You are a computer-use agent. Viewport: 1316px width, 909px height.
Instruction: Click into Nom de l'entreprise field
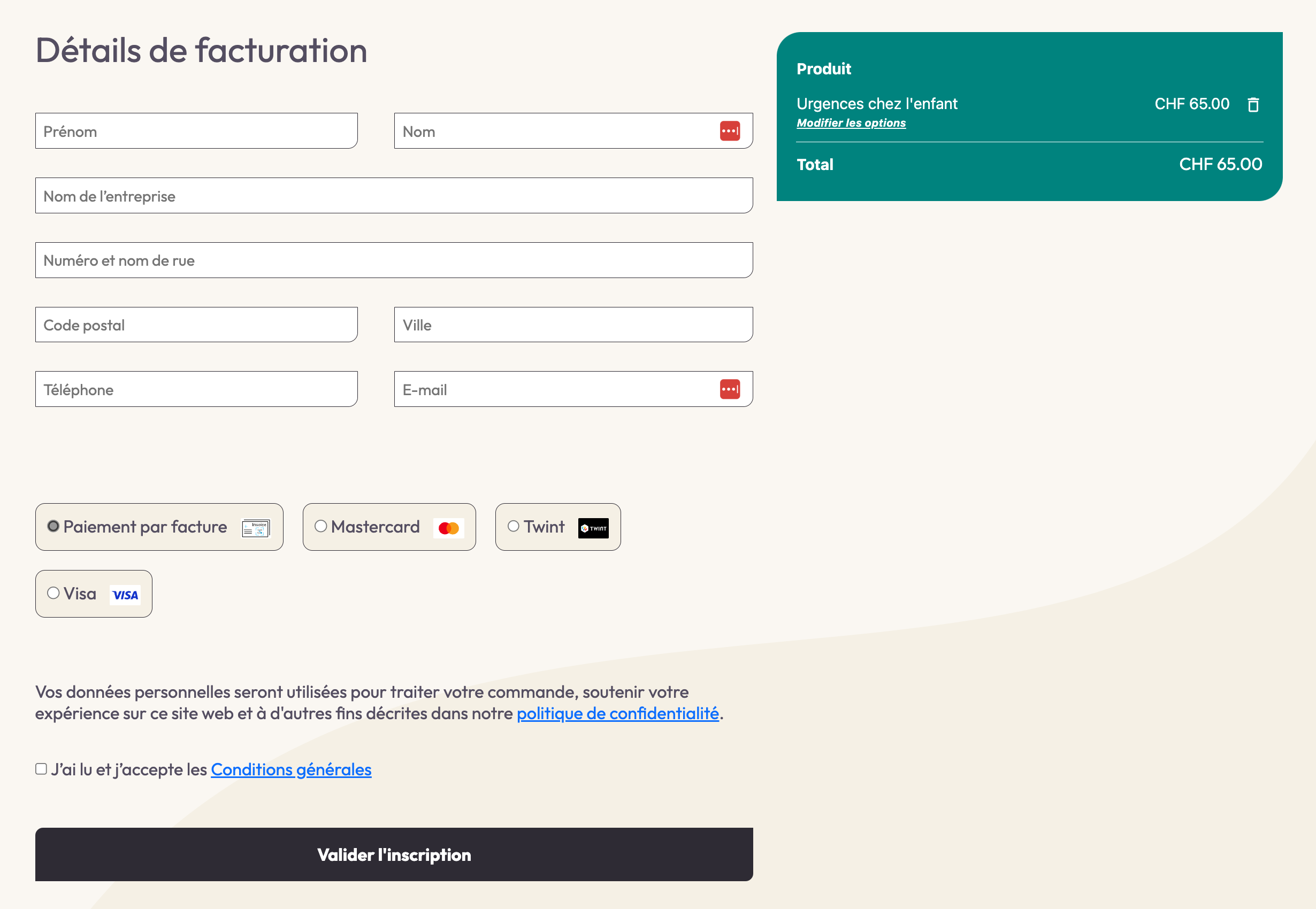tap(394, 196)
